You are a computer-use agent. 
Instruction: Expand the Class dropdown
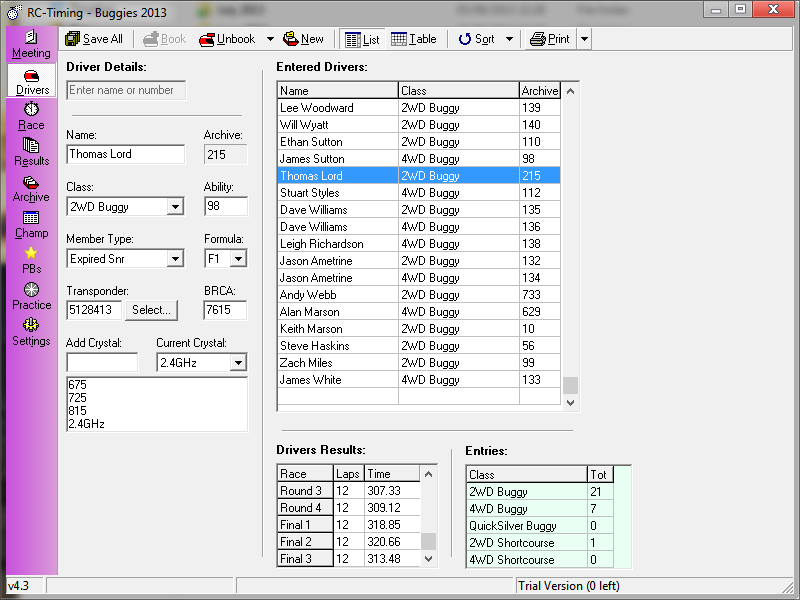click(175, 207)
